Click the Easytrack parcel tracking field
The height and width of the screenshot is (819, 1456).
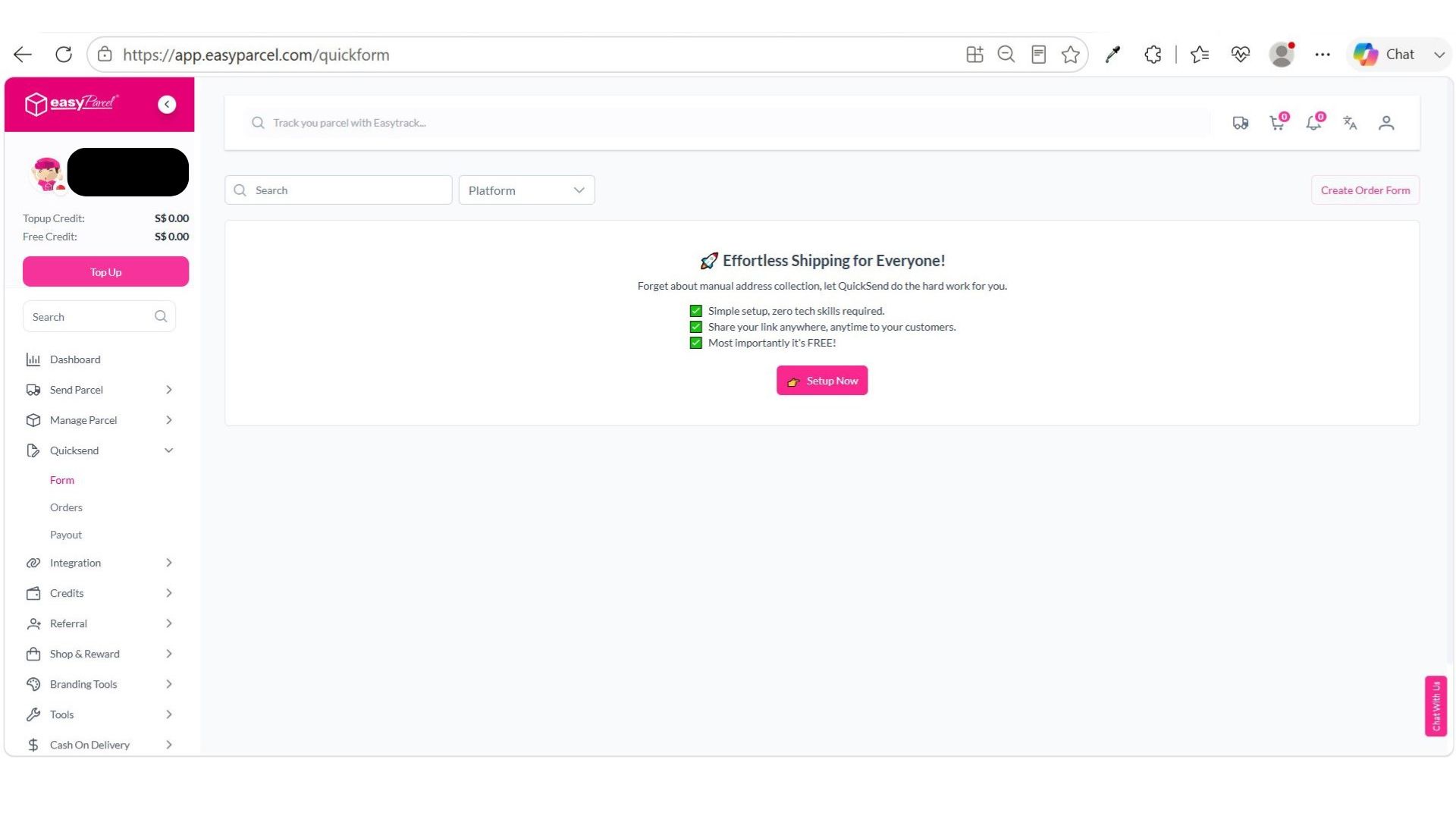point(728,123)
